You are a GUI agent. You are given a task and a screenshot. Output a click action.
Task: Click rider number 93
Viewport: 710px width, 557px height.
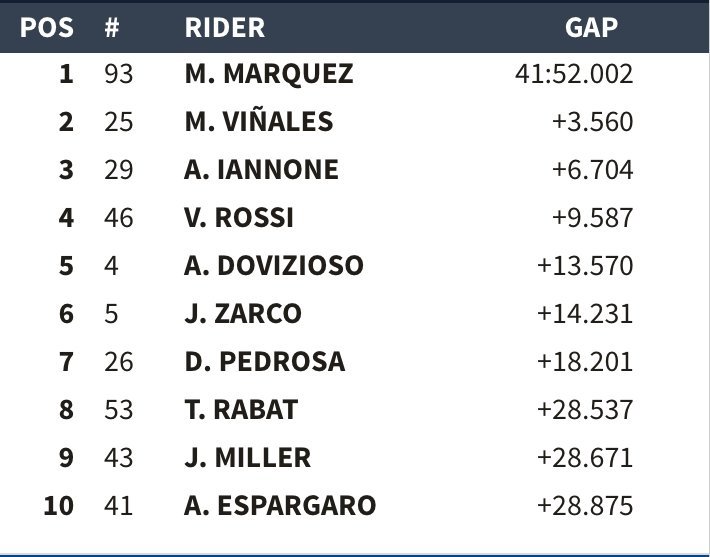tap(118, 74)
